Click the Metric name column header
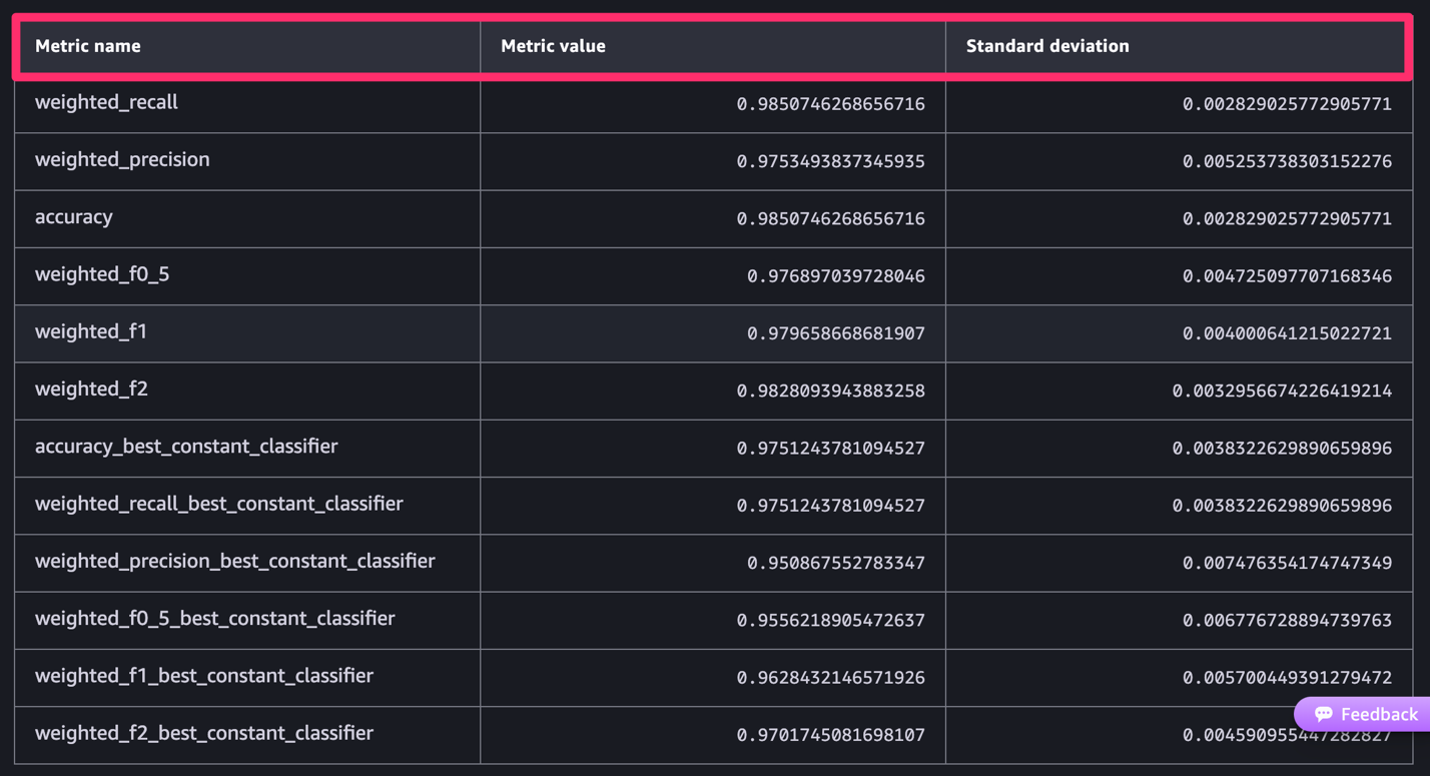Image resolution: width=1430 pixels, height=779 pixels. pos(88,46)
